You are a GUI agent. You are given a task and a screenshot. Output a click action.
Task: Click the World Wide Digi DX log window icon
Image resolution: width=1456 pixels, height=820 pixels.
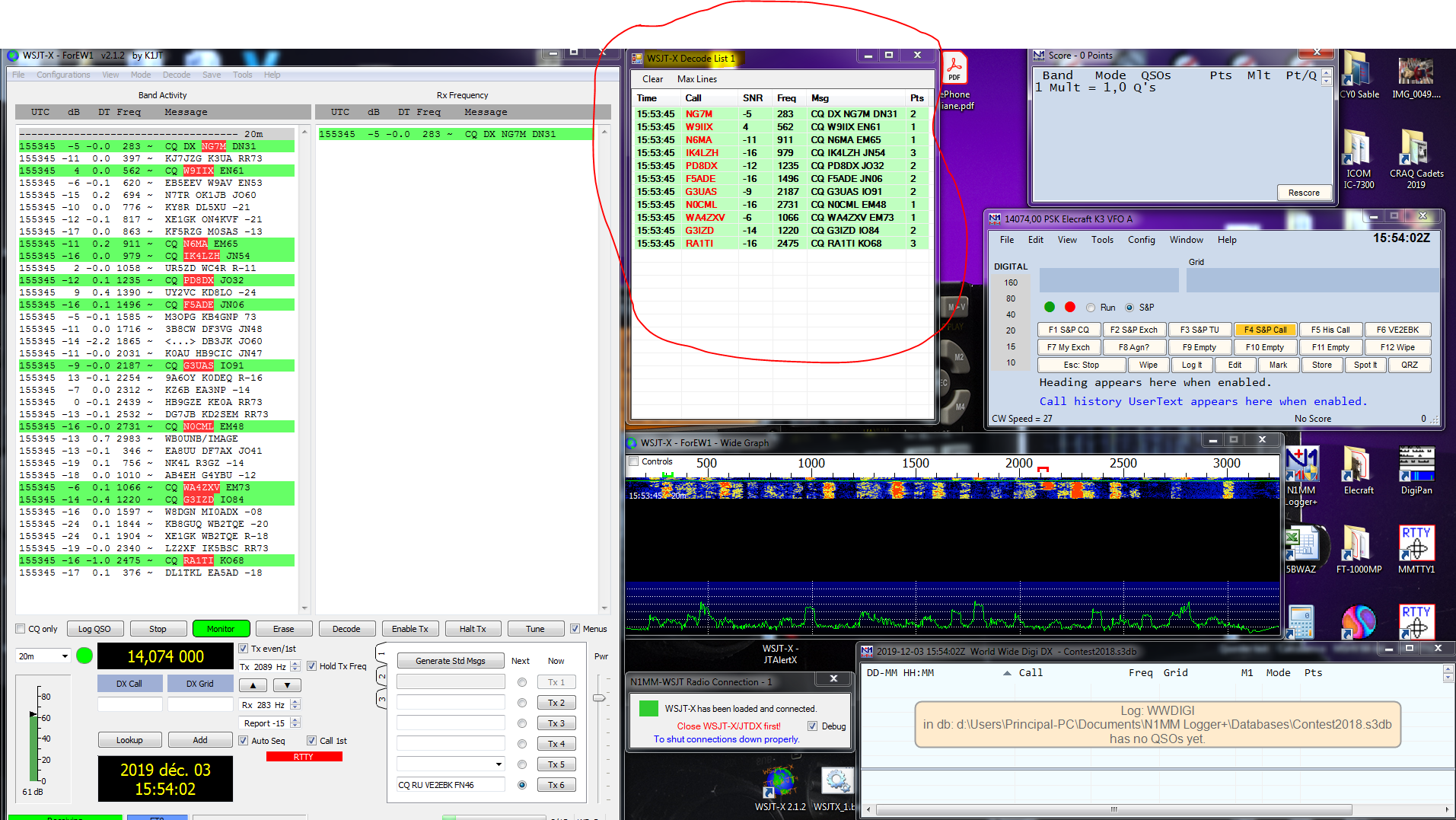[867, 651]
